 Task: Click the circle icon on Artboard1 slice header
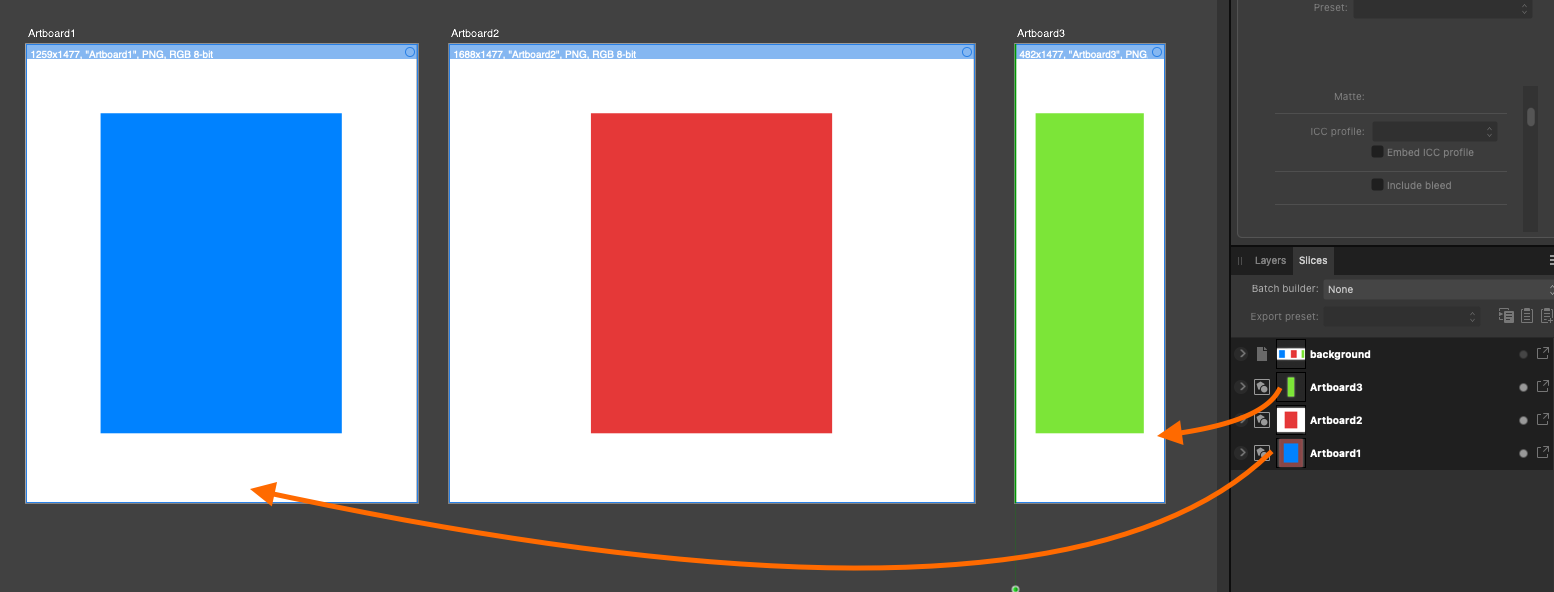pos(410,52)
